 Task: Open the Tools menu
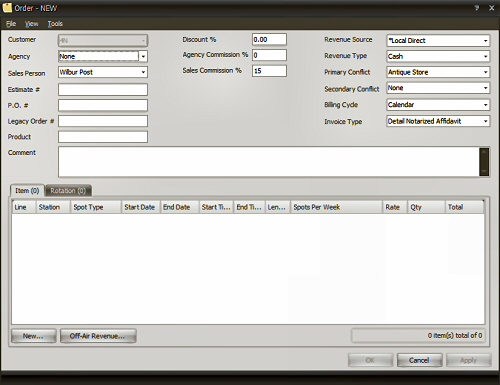(x=55, y=24)
